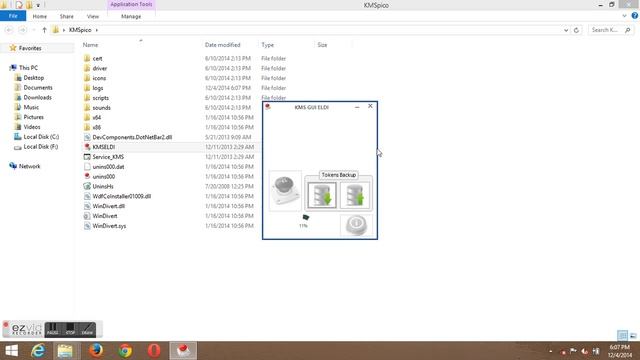Open the taskbar clock showing 6:07 PM
The image size is (640, 360).
click(x=620, y=351)
